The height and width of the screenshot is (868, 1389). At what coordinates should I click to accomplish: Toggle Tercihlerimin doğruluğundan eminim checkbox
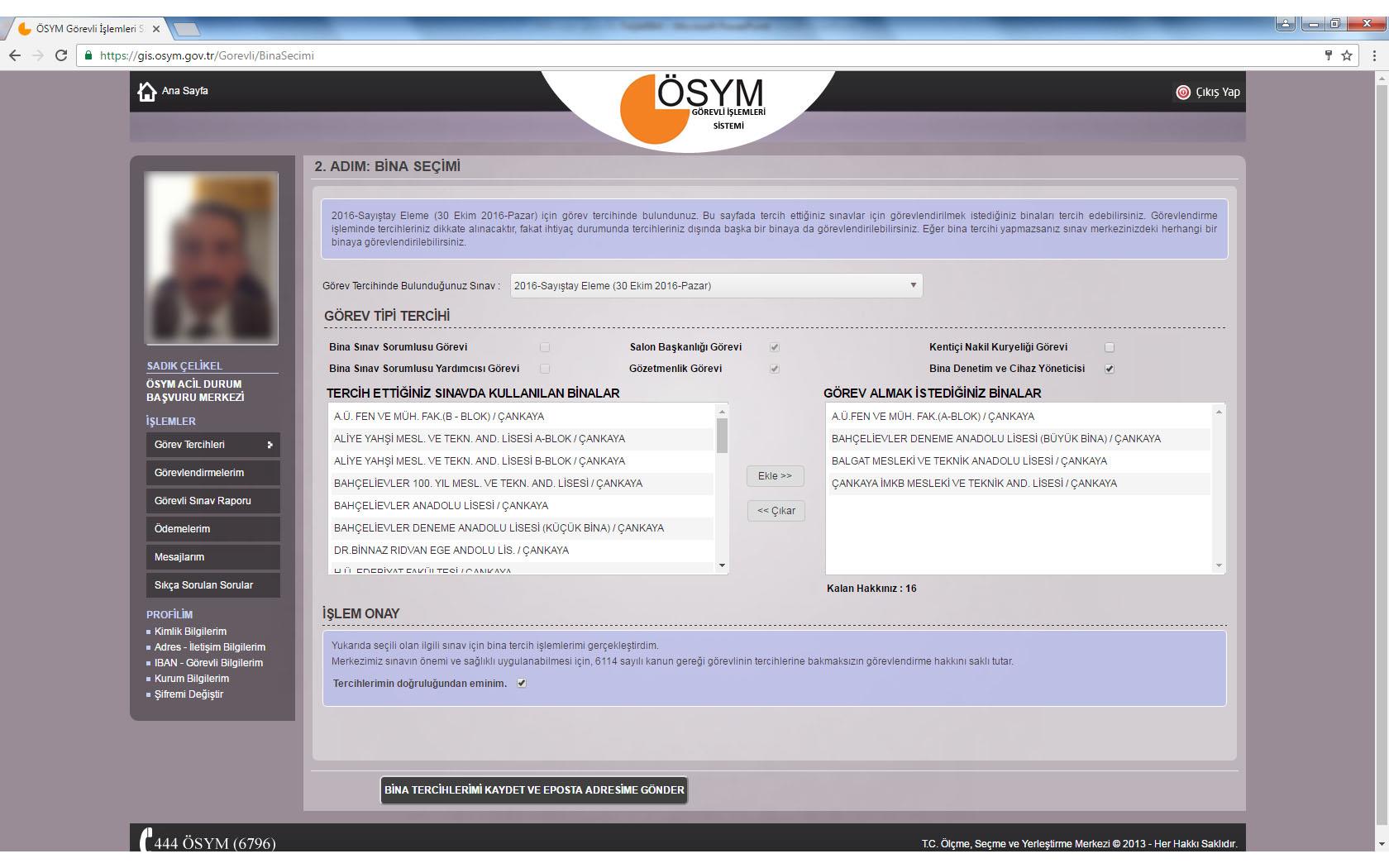pos(522,683)
